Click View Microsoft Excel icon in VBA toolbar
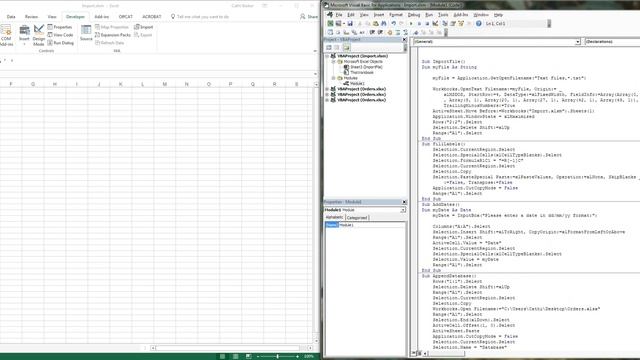The height and width of the screenshot is (360, 640). [x=330, y=24]
